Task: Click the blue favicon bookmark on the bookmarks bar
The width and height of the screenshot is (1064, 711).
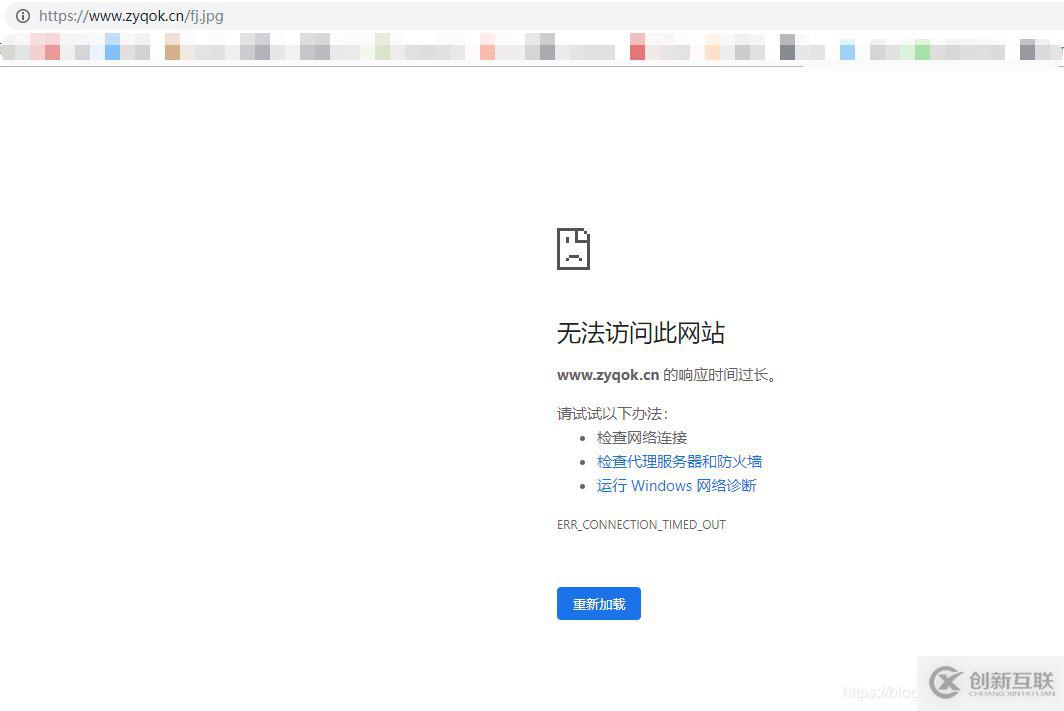Action: [112, 47]
